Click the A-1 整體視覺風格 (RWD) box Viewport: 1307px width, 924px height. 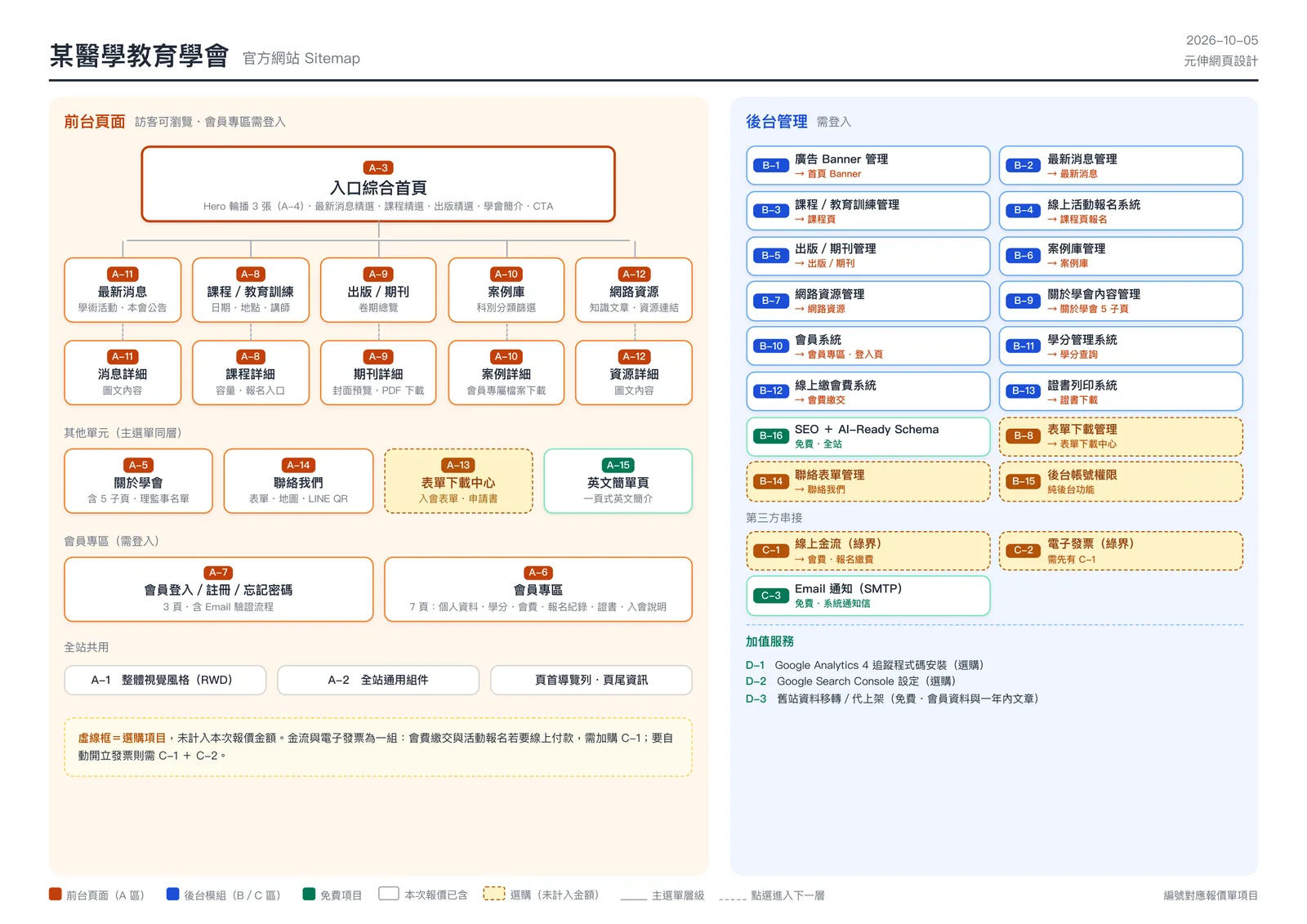(x=165, y=680)
